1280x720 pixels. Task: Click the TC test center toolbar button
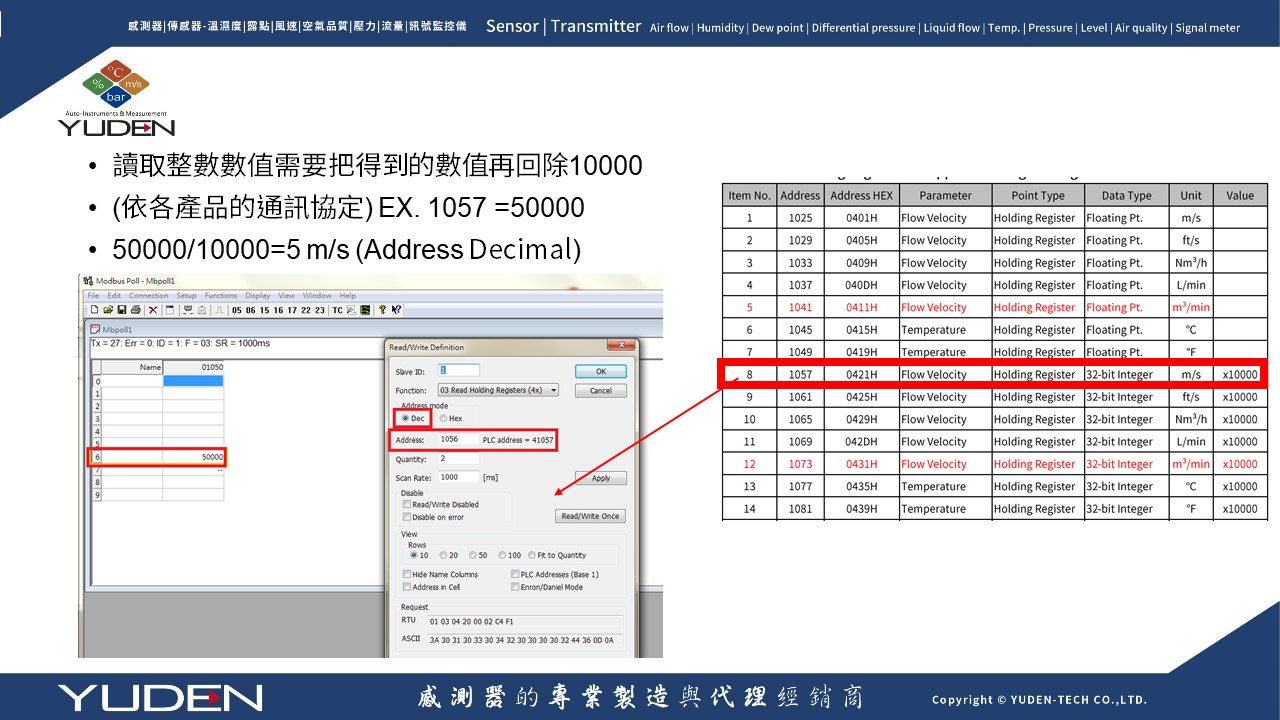pyautogui.click(x=337, y=310)
